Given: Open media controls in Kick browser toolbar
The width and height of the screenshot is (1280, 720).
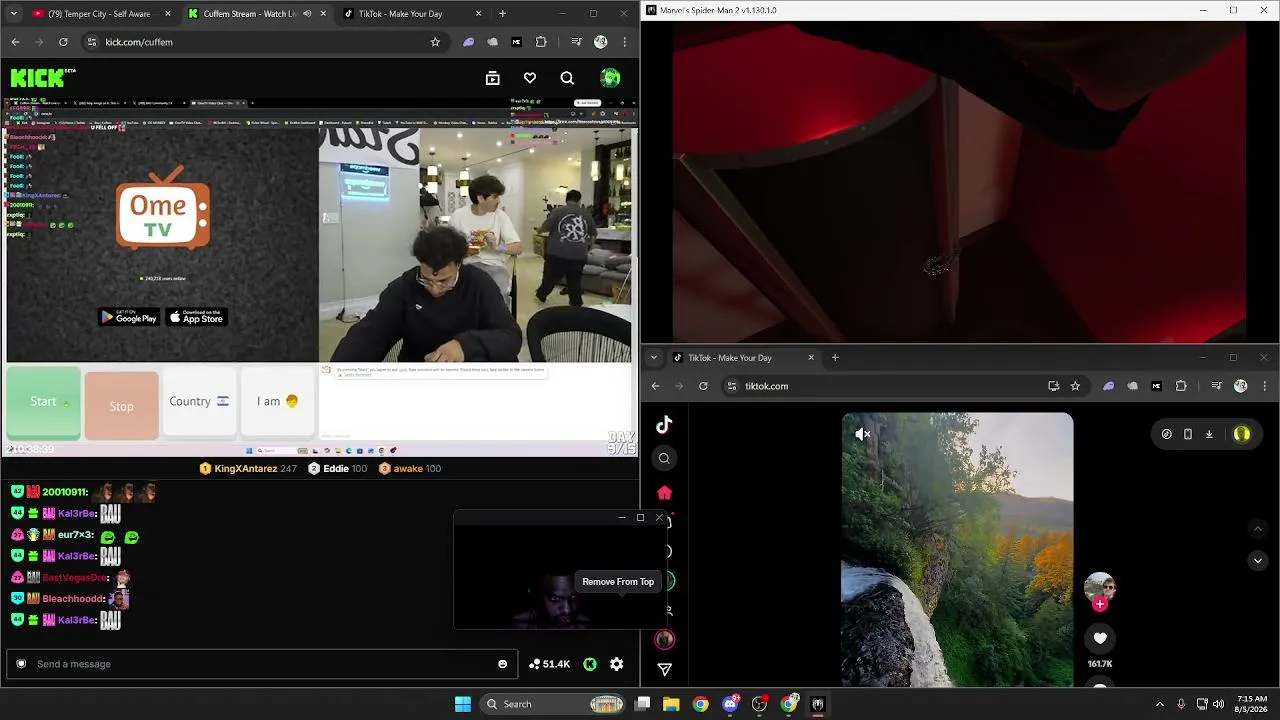Looking at the screenshot, I should click(x=576, y=42).
